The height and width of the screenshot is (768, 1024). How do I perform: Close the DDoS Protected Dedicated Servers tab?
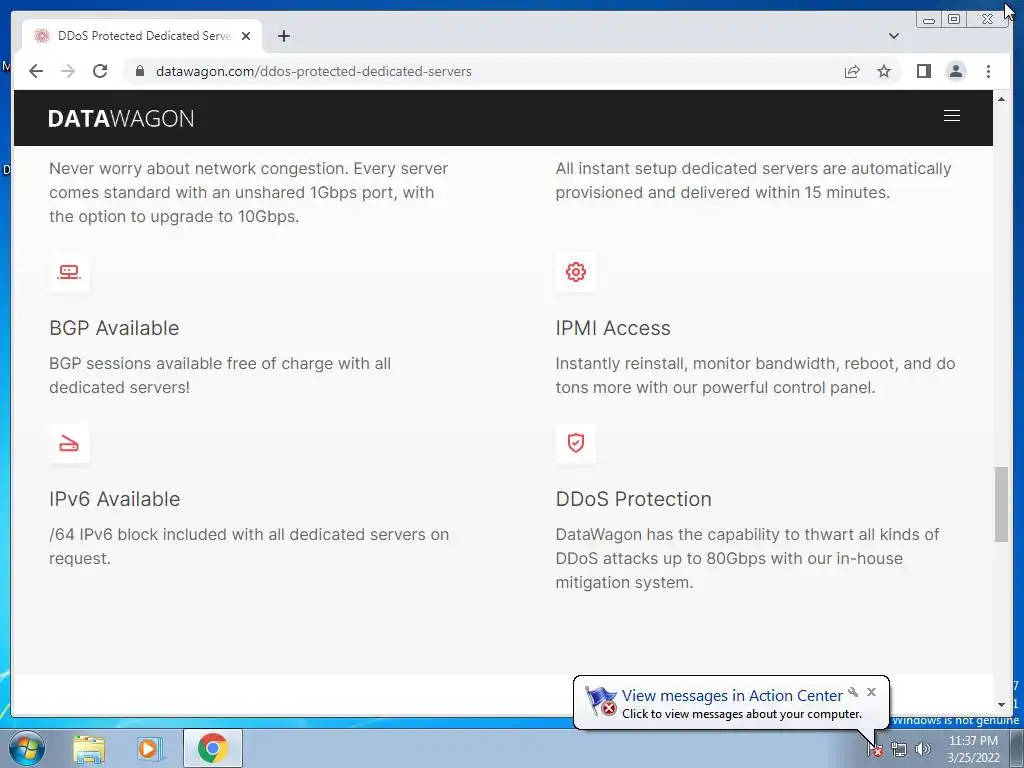[x=246, y=36]
